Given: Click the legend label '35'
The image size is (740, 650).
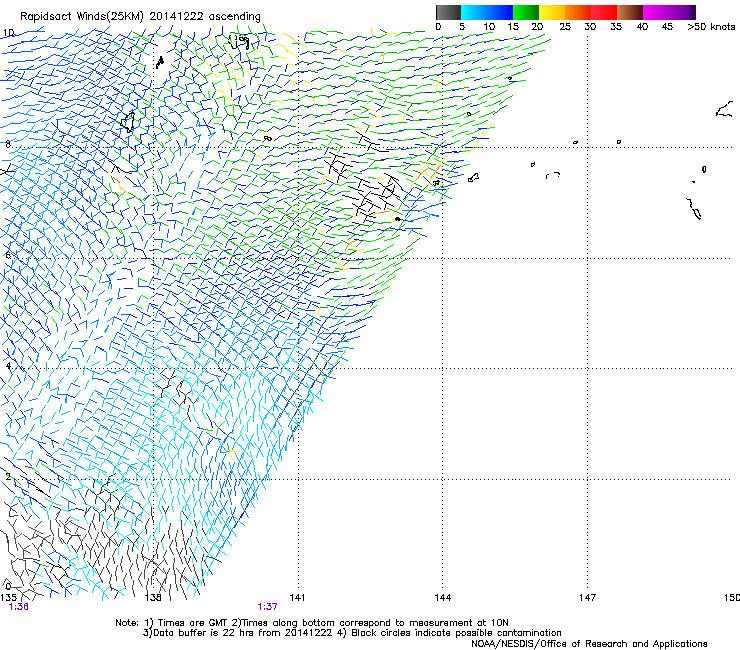Looking at the screenshot, I should [616, 27].
